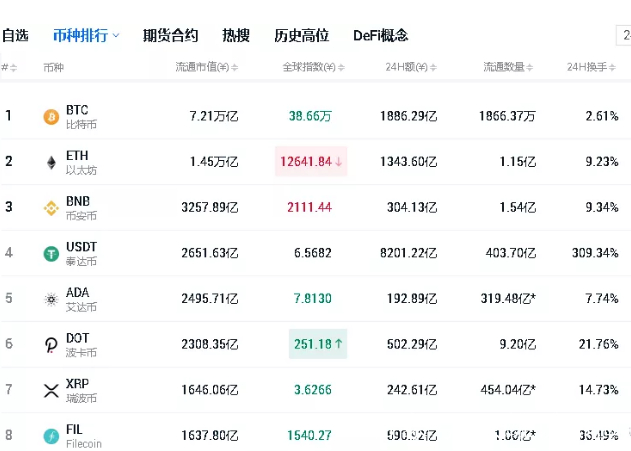Open the XRP coin name link
Screen dimensions: 631x451
(78, 383)
